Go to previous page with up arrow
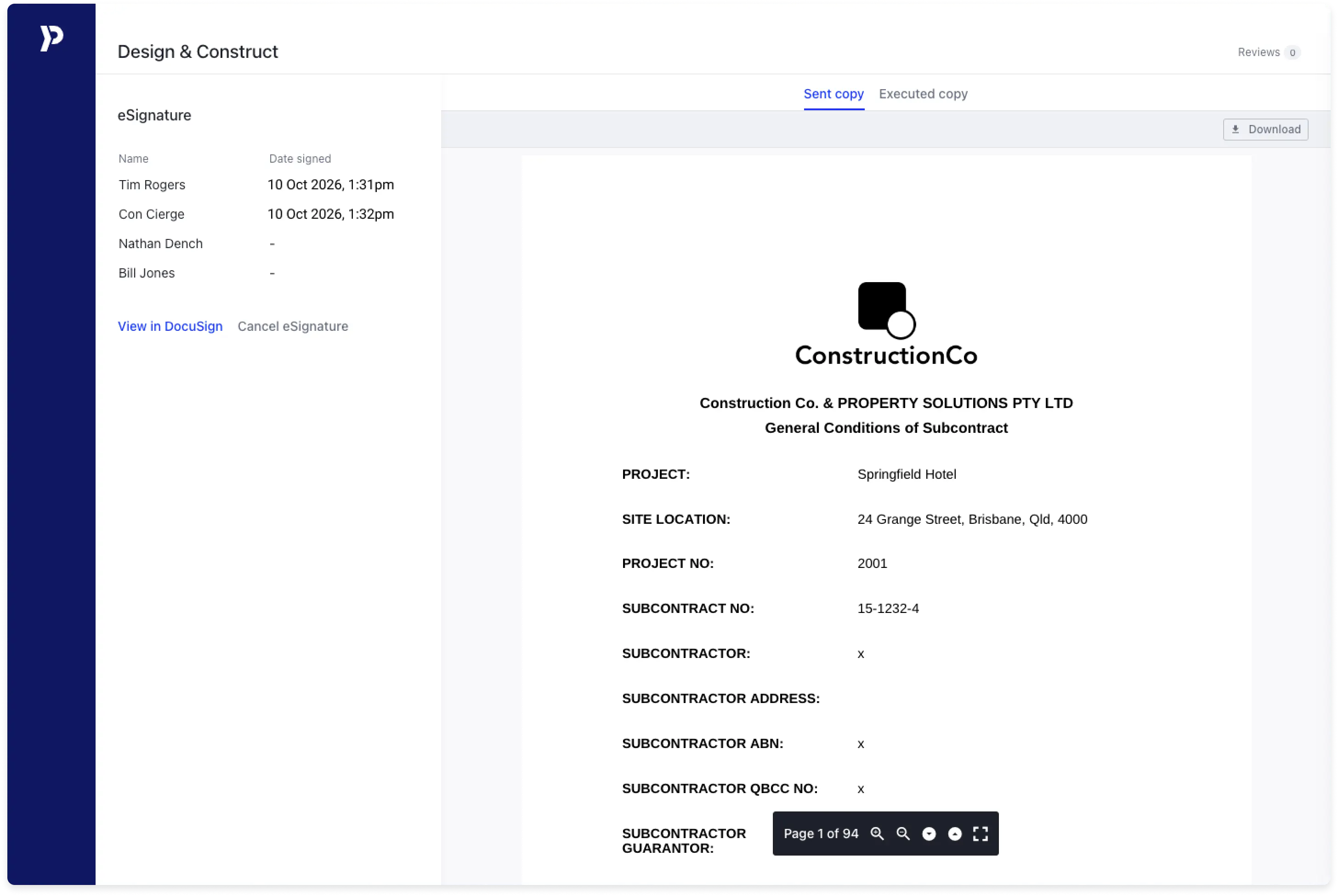 pyautogui.click(x=955, y=834)
